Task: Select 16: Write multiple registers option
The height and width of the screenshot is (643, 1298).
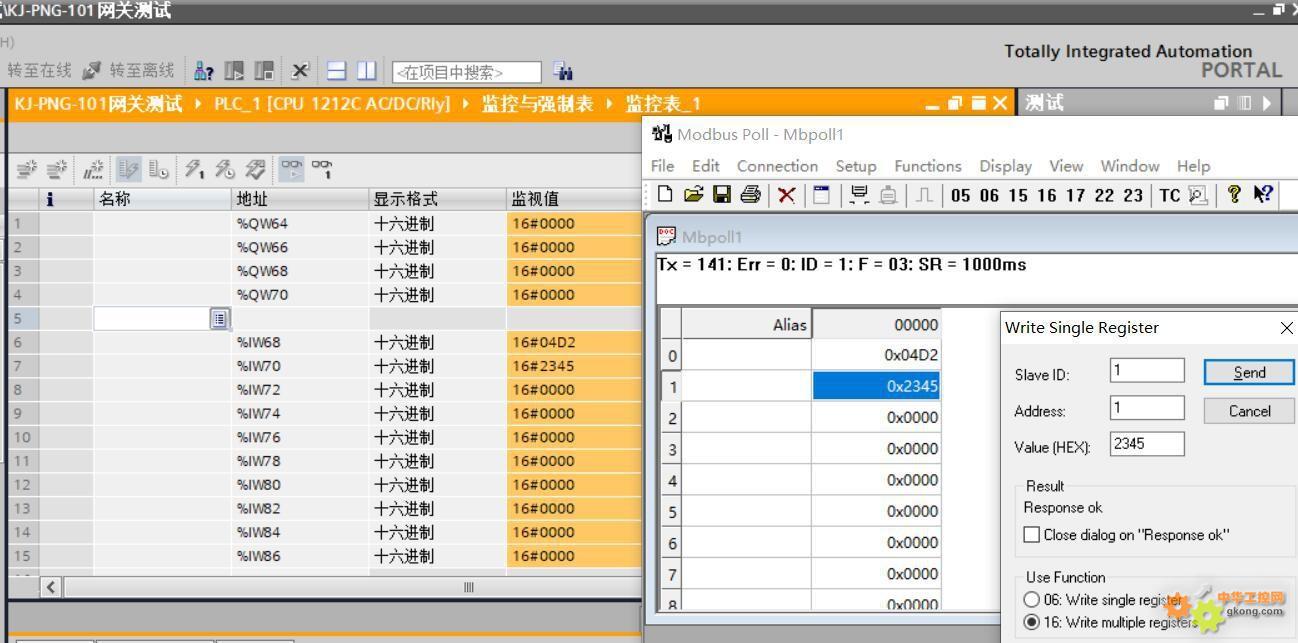Action: pyautogui.click(x=1031, y=622)
